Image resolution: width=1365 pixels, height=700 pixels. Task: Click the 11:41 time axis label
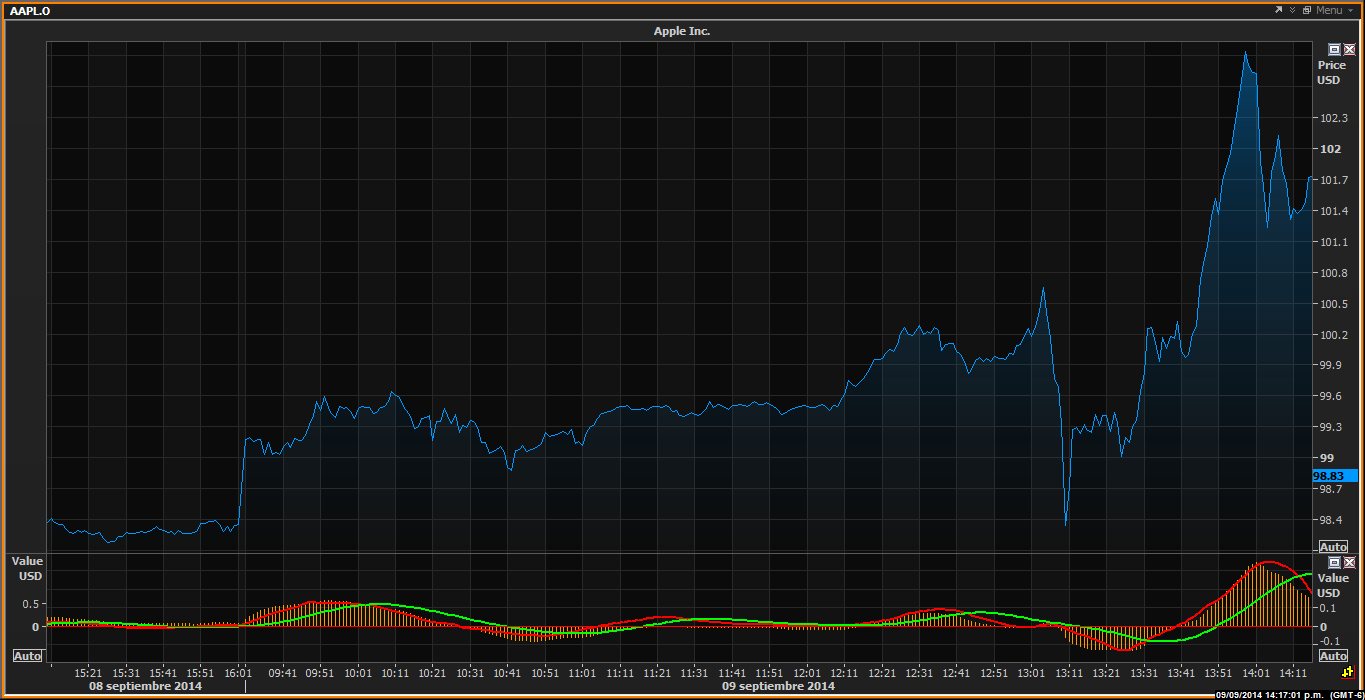pyautogui.click(x=732, y=673)
